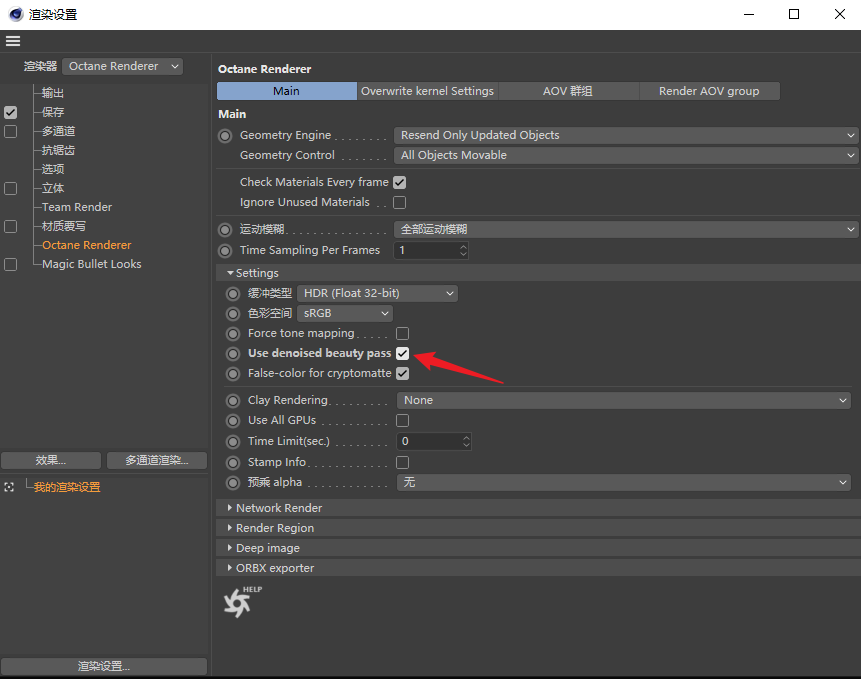This screenshot has width=861, height=679.
Task: Click the Stamp Info animation dot
Action: coord(233,462)
